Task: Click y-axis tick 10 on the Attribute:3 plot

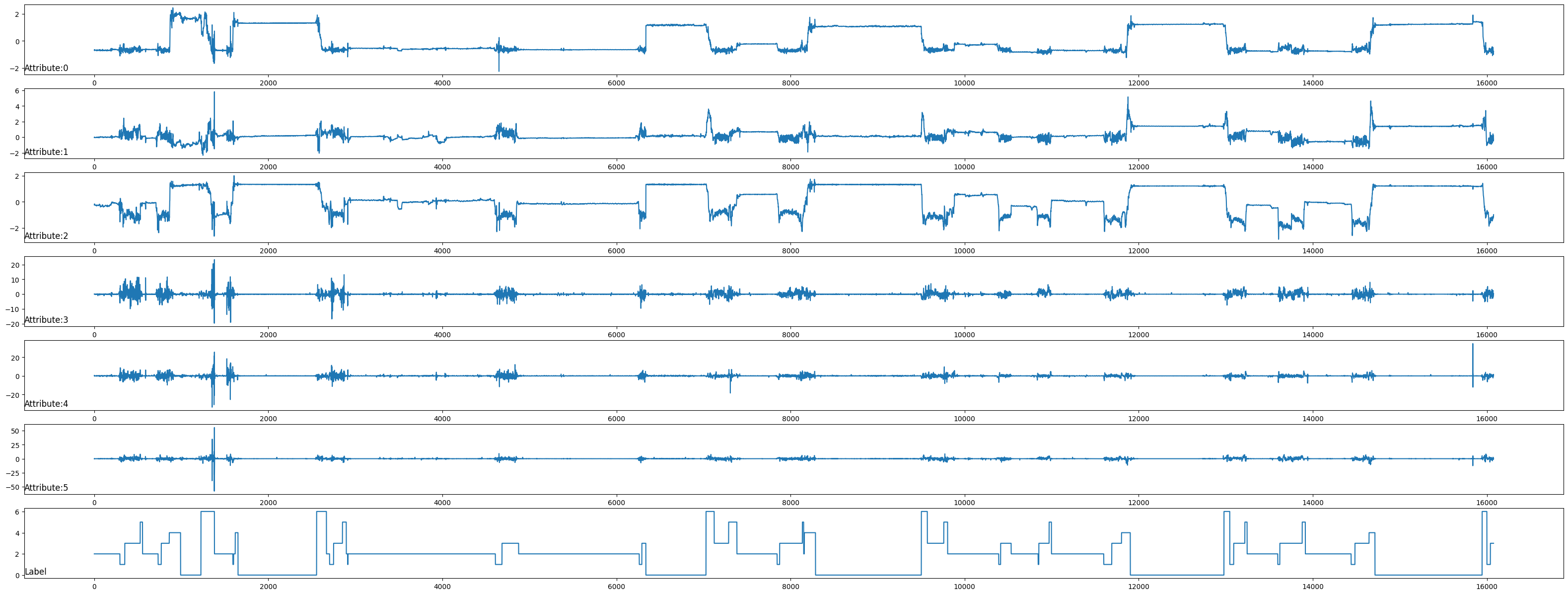Action: (15, 280)
